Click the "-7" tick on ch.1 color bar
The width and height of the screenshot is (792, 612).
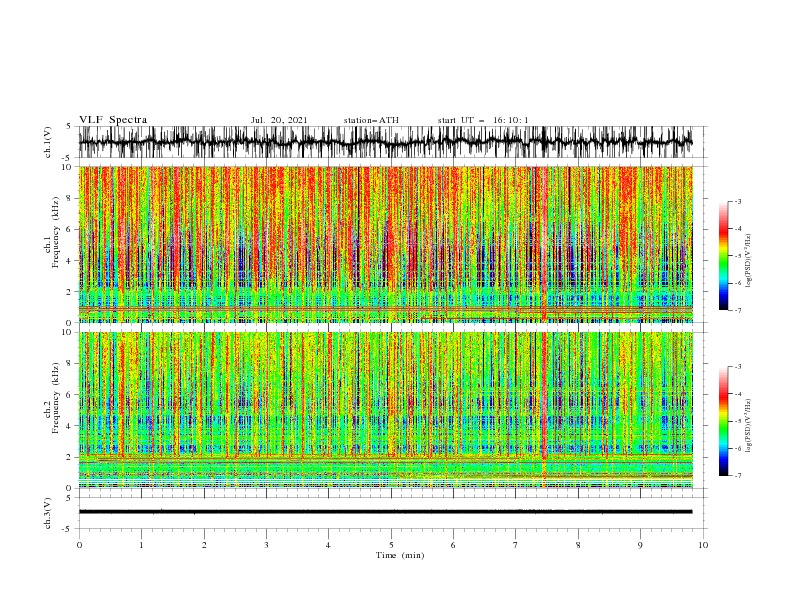tap(738, 311)
